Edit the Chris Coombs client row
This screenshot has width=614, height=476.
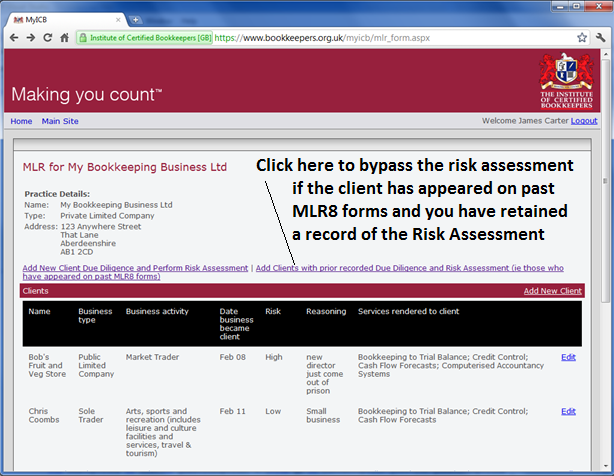(568, 411)
